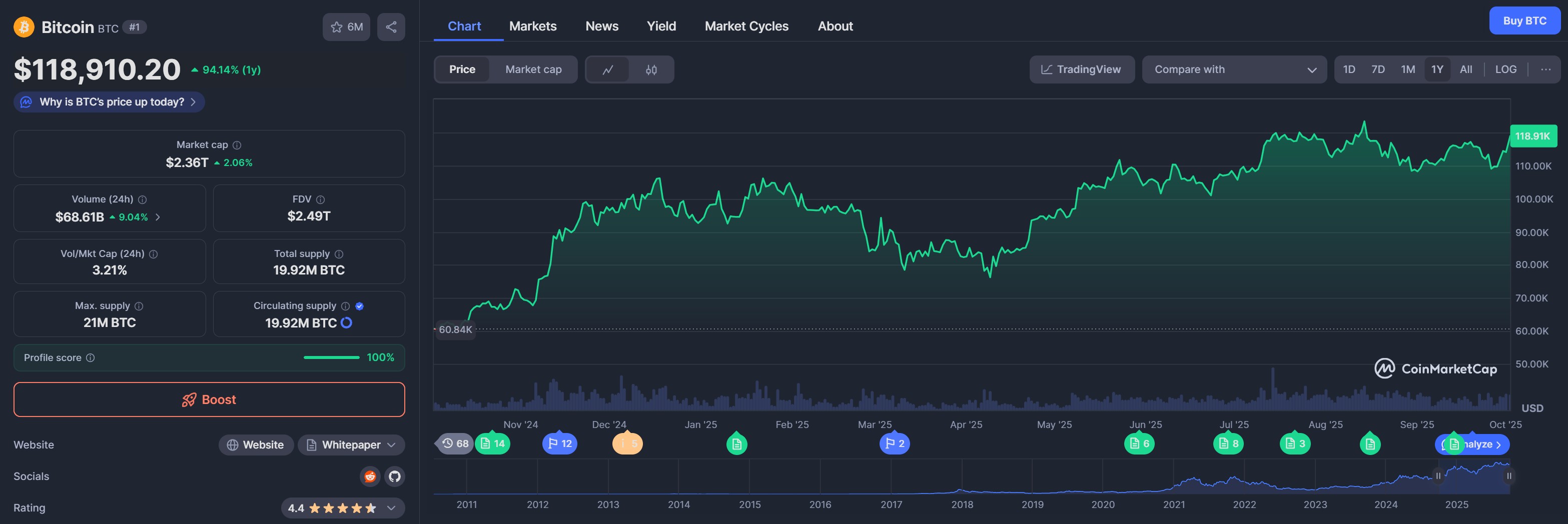Open the Compare with dropdown
The image size is (1568, 524).
[1234, 69]
